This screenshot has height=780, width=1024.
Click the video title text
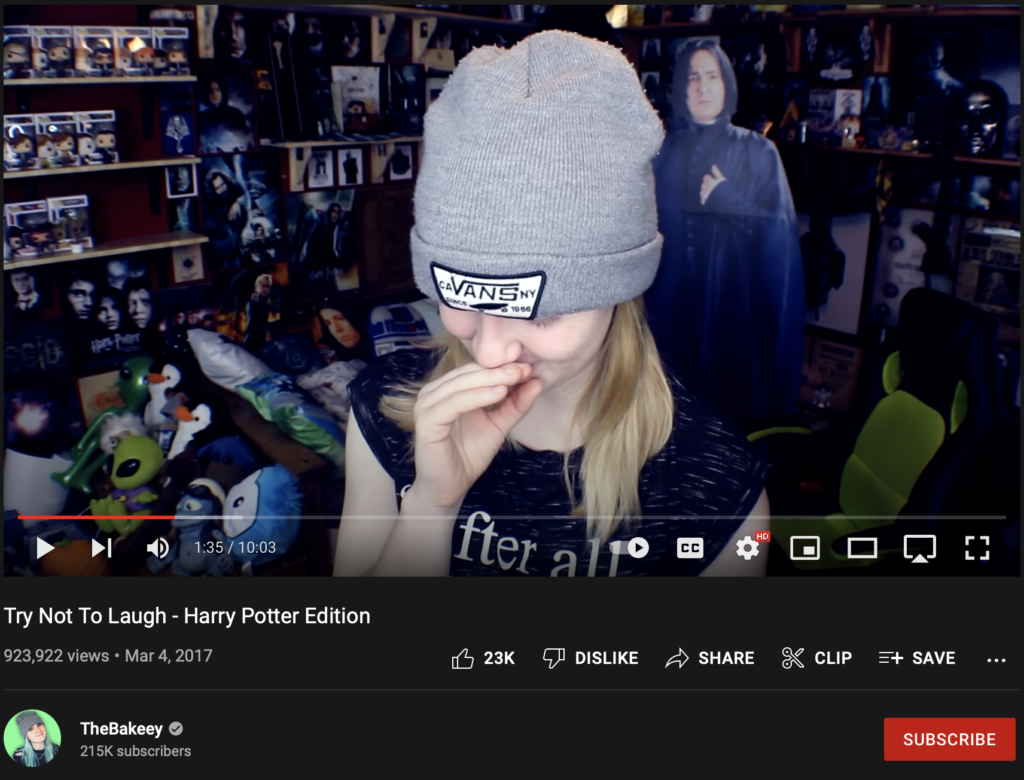click(187, 616)
